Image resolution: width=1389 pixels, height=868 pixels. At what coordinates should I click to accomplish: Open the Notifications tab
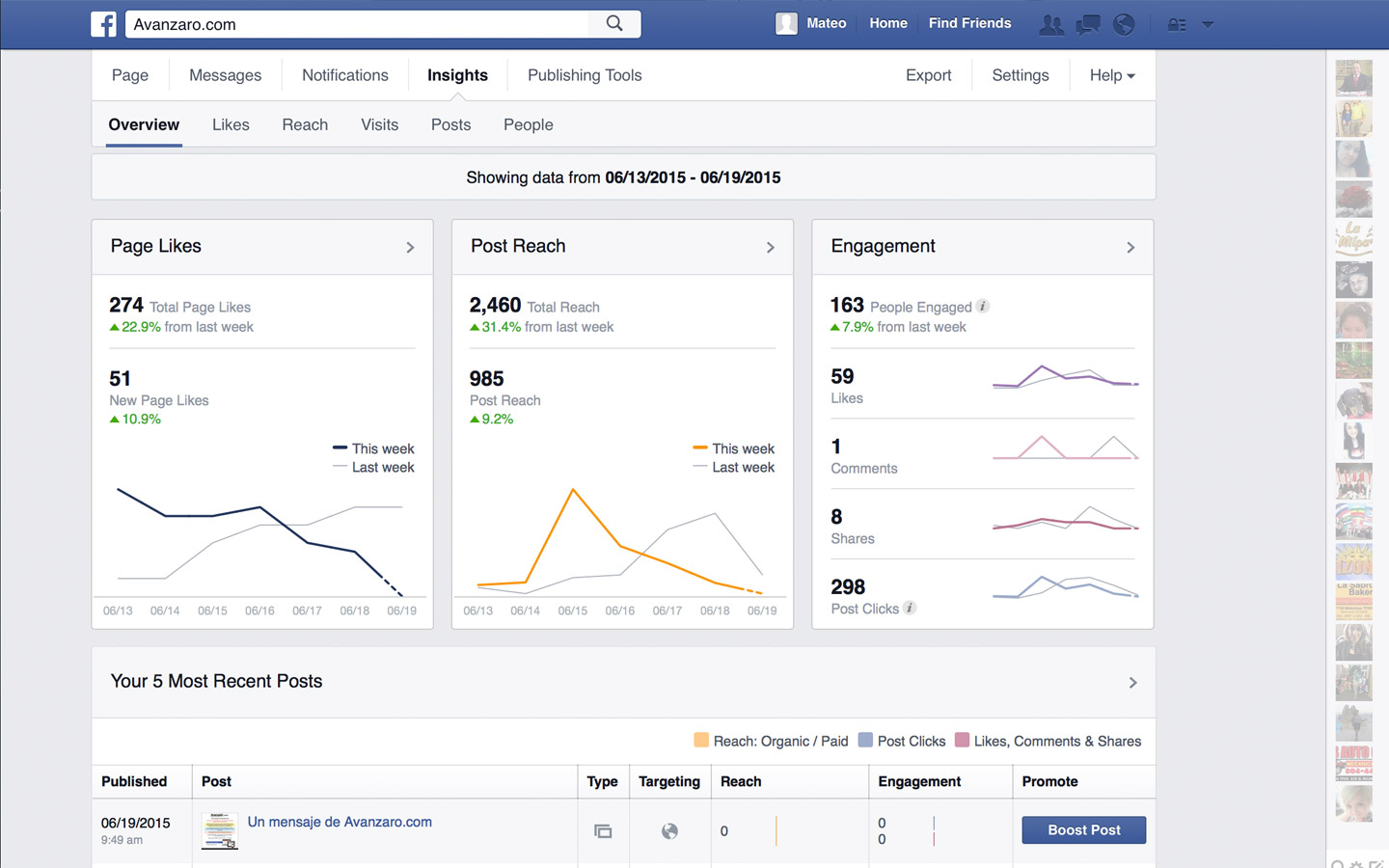tap(345, 75)
